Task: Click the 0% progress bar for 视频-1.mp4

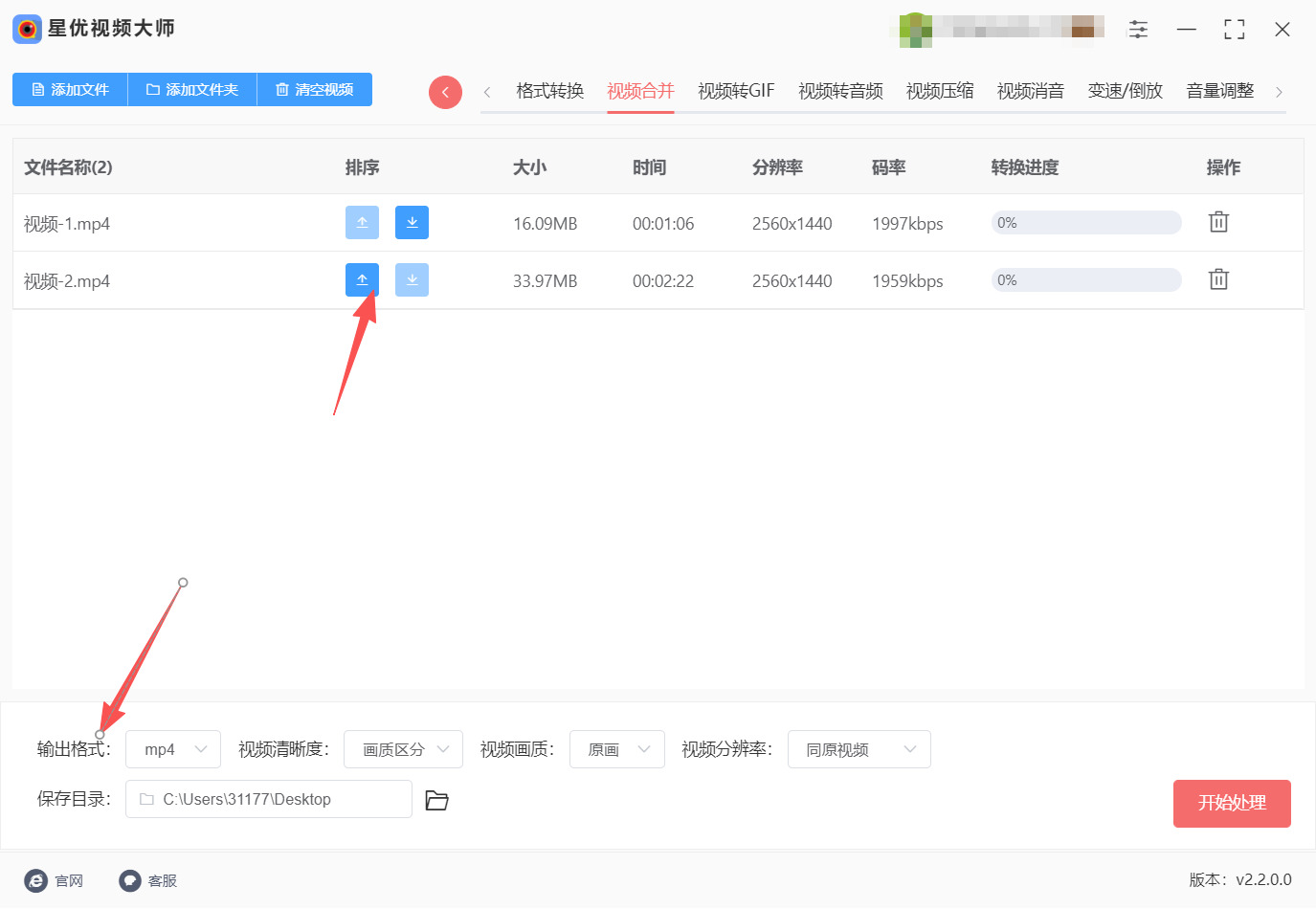Action: (x=1086, y=223)
